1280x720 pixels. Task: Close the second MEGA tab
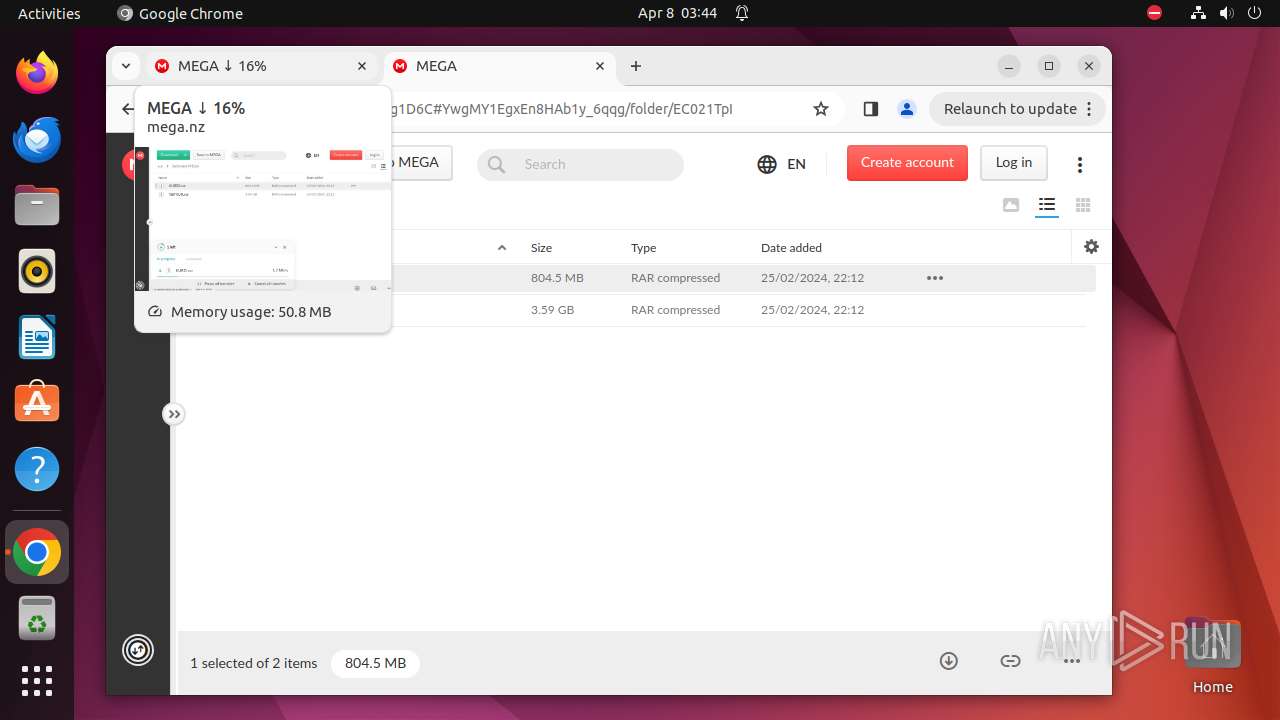coord(600,66)
